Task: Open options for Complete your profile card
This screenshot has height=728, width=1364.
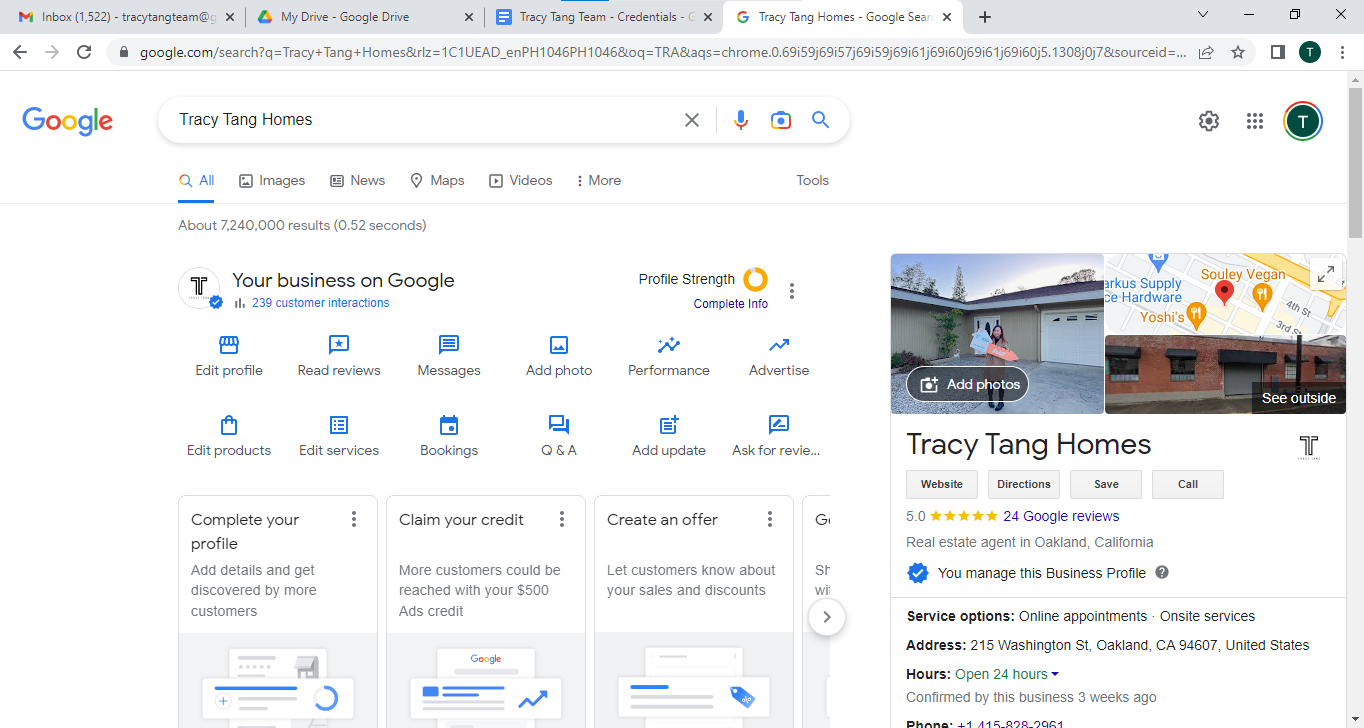Action: pos(354,519)
